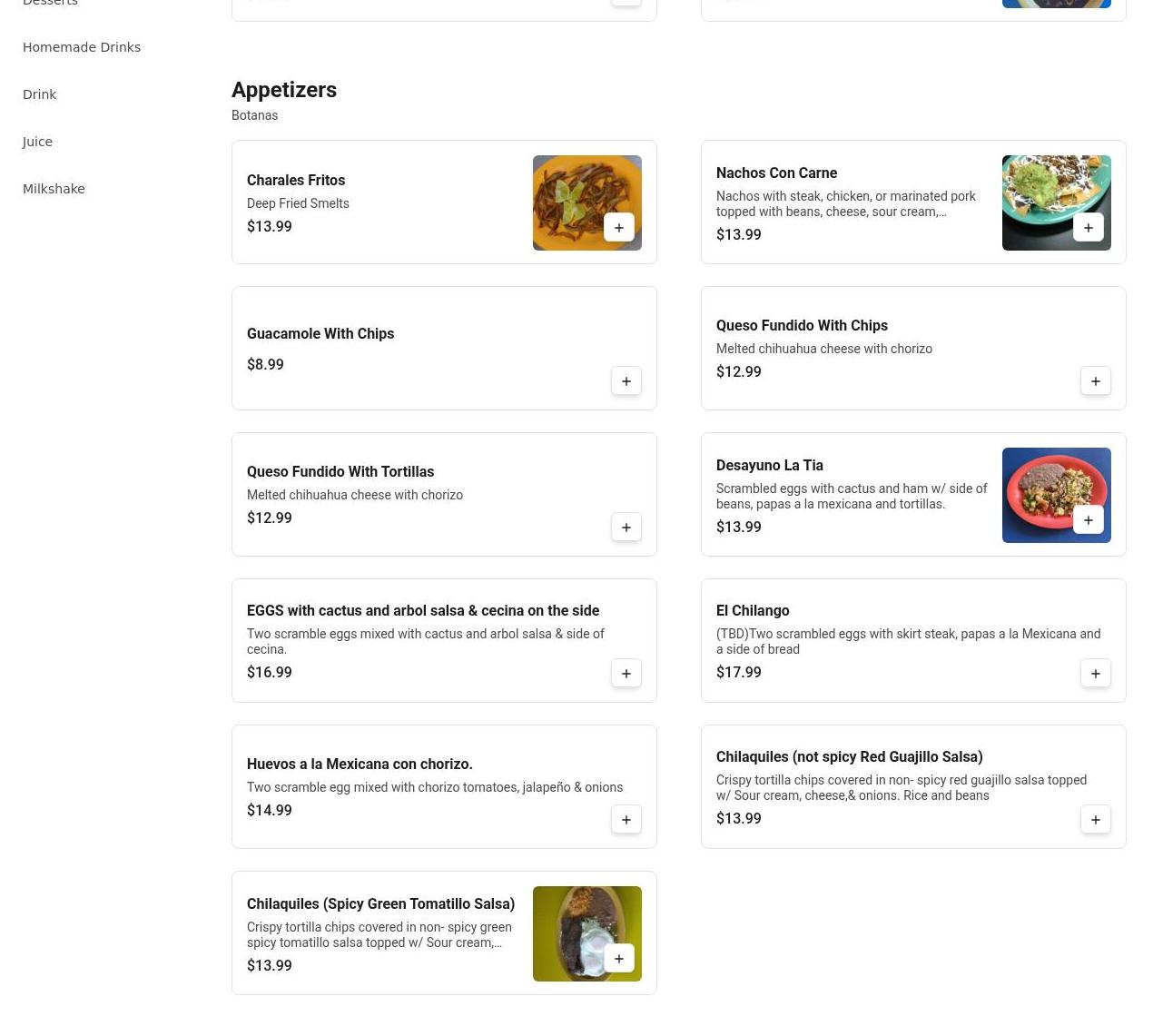1153x1036 pixels.
Task: Add Nachos Con Carne with plus icon
Action: click(x=1089, y=228)
